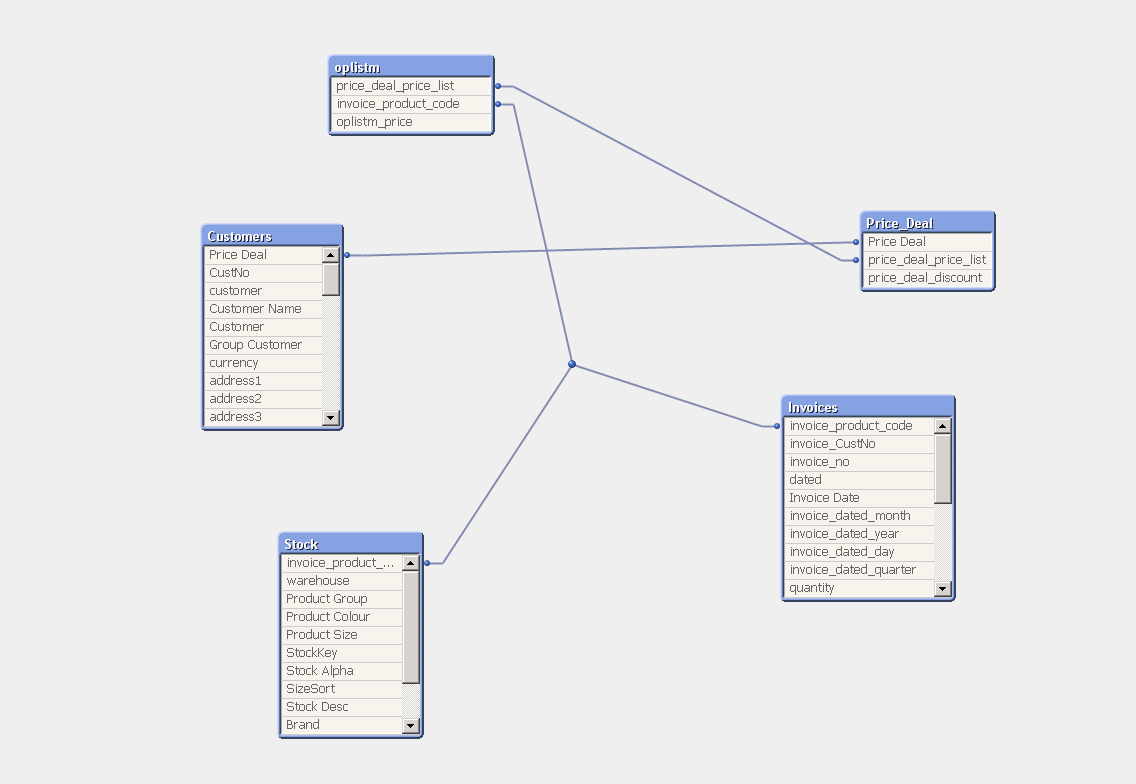Select invoice_dated_day field

point(859,551)
